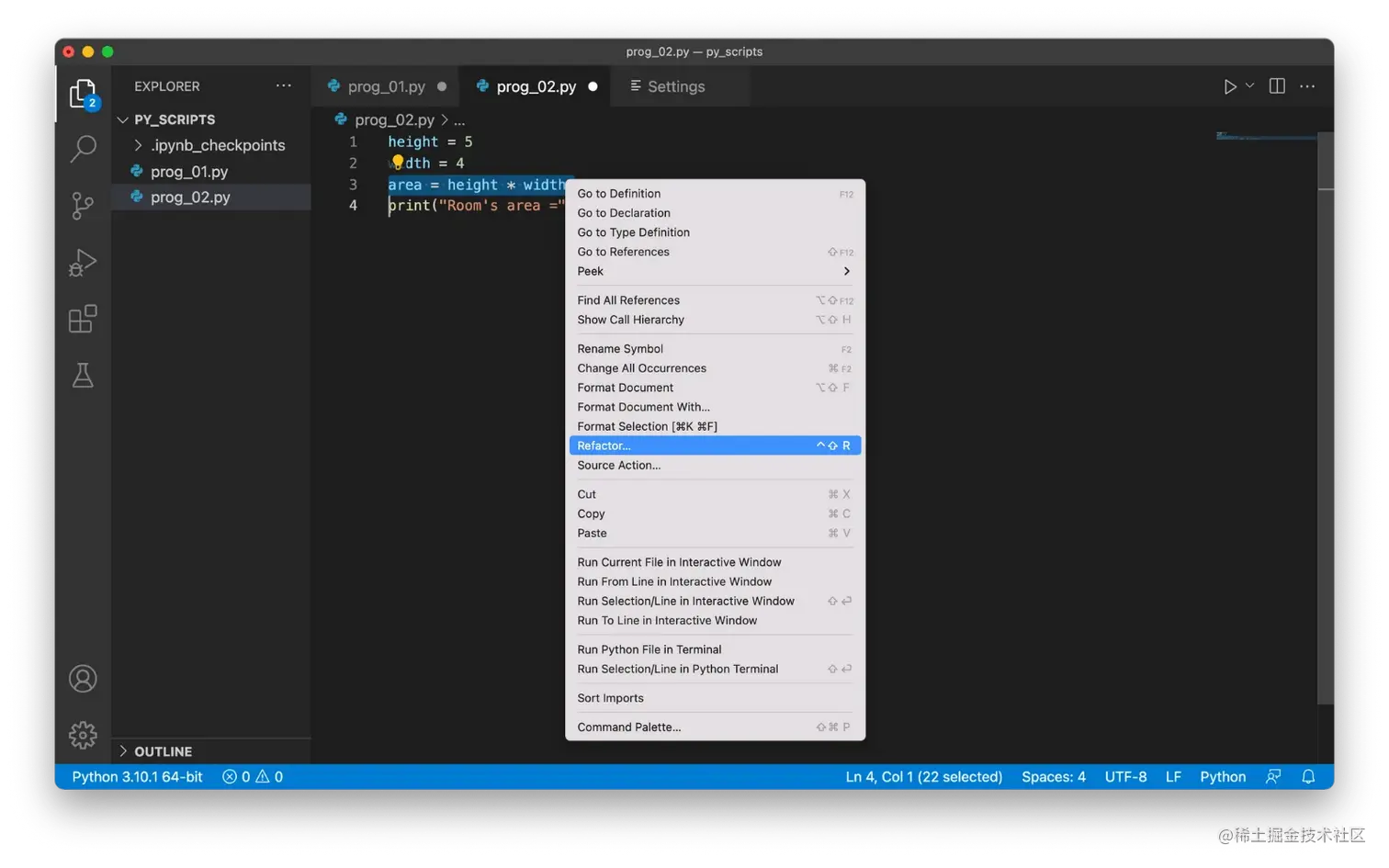Choose Go to References
The height and width of the screenshot is (868, 1389).
tap(715, 252)
